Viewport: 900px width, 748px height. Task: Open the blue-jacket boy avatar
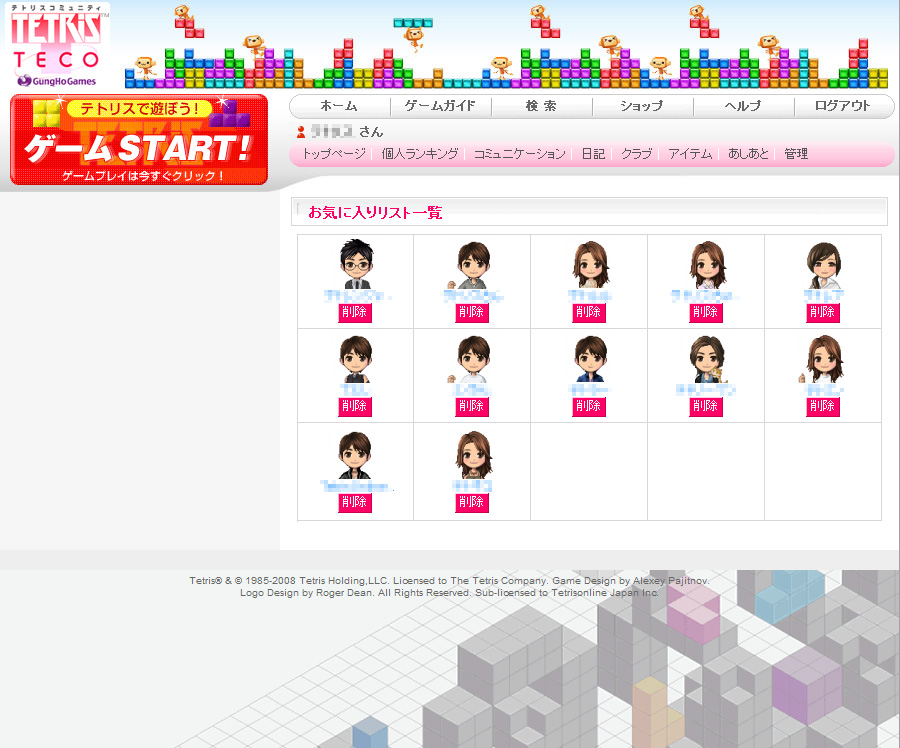coord(591,359)
